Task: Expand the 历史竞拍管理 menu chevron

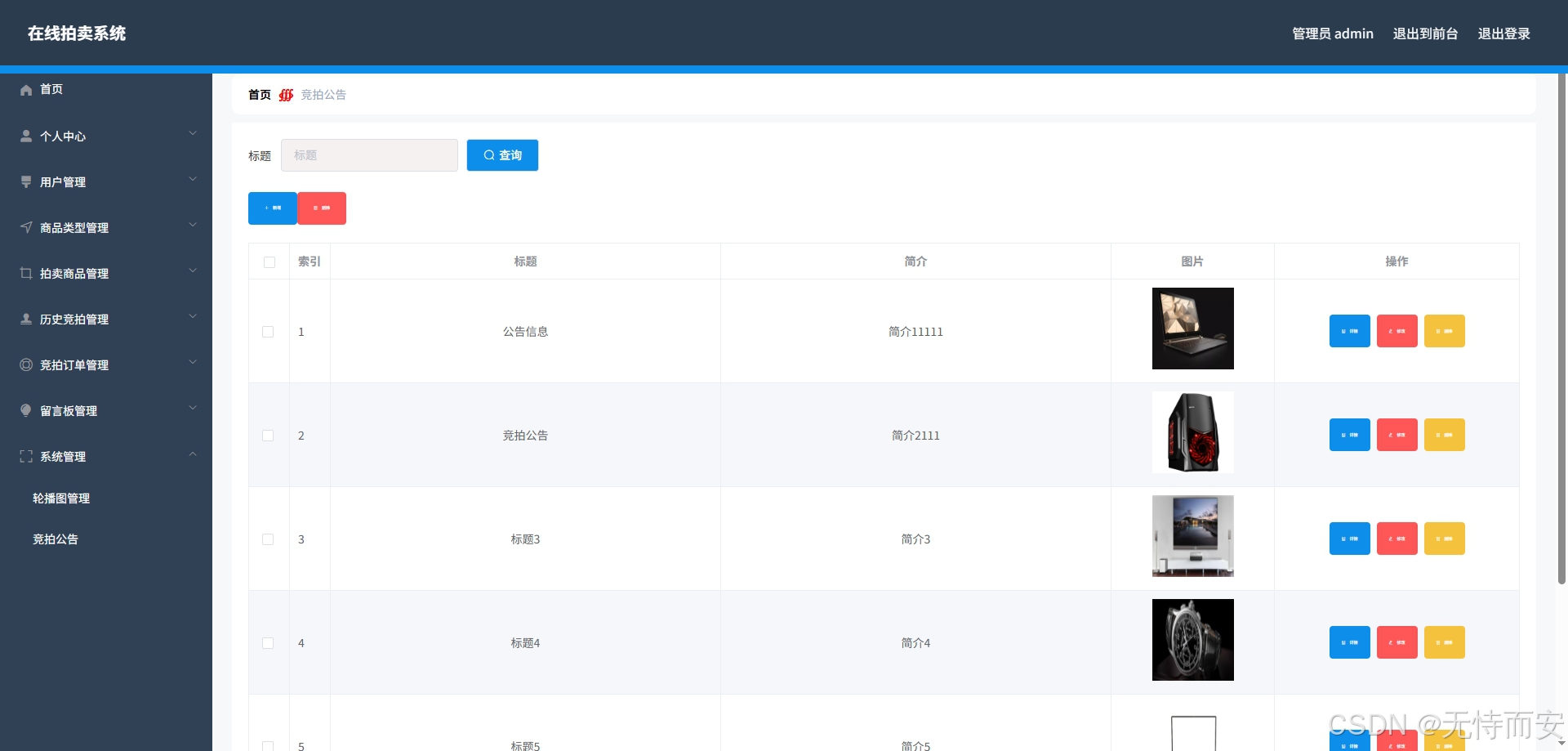Action: (193, 316)
